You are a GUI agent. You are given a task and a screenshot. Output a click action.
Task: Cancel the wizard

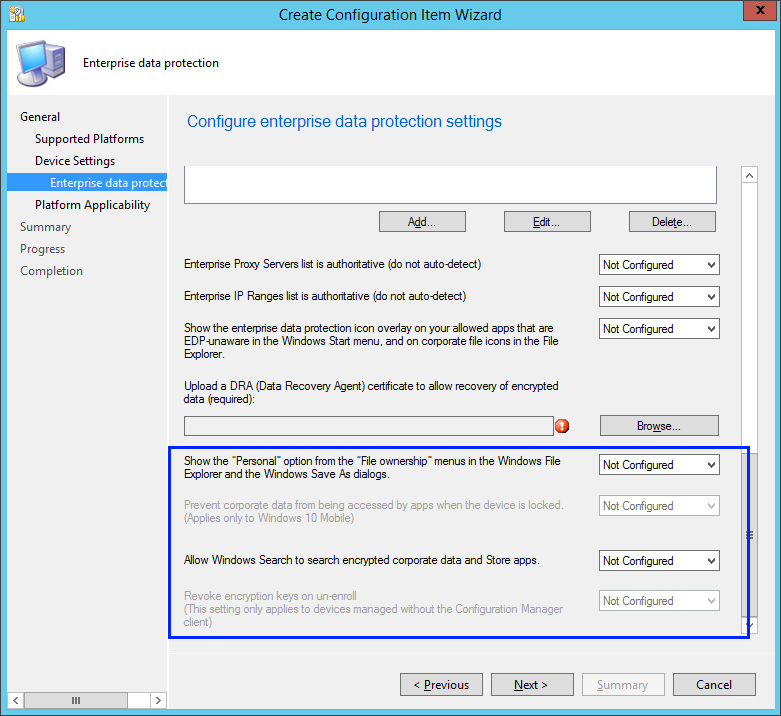pyautogui.click(x=714, y=685)
